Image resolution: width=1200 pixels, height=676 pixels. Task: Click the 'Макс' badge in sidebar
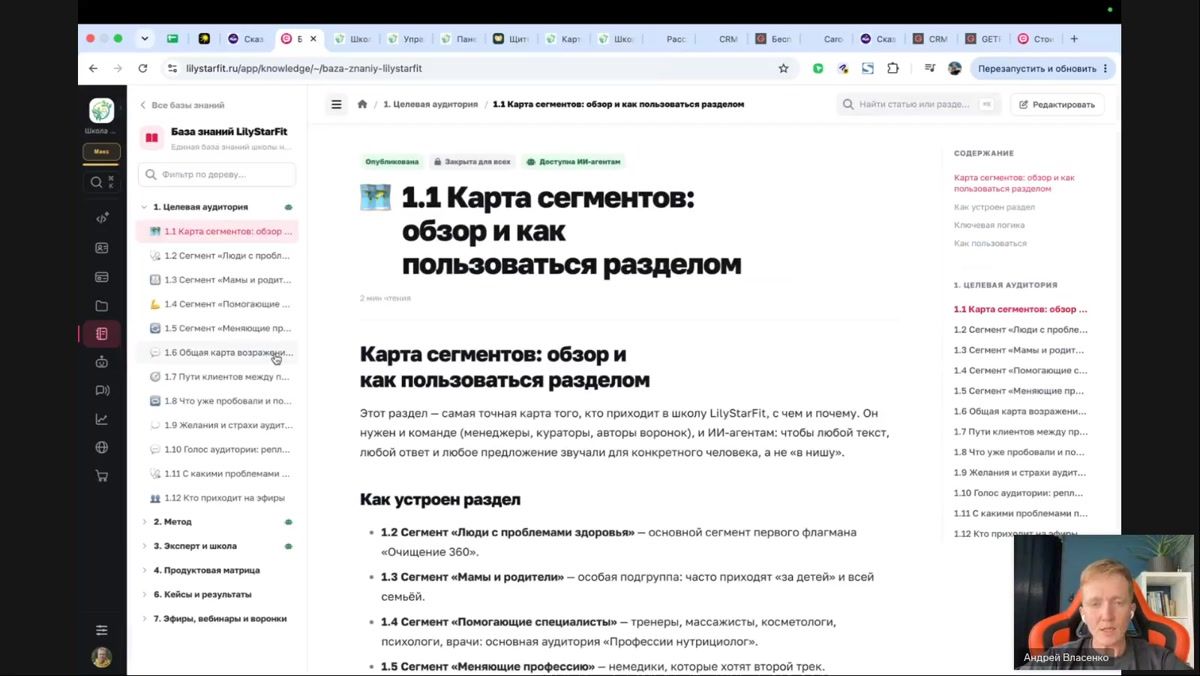click(101, 152)
